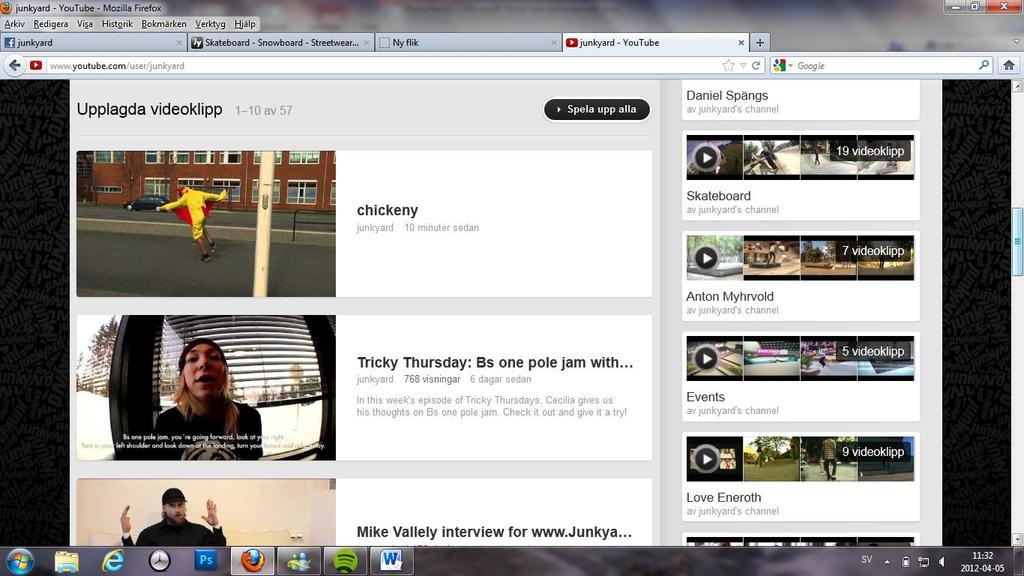Image resolution: width=1024 pixels, height=576 pixels.
Task: Play the Events playlist via its play icon
Action: click(x=706, y=359)
